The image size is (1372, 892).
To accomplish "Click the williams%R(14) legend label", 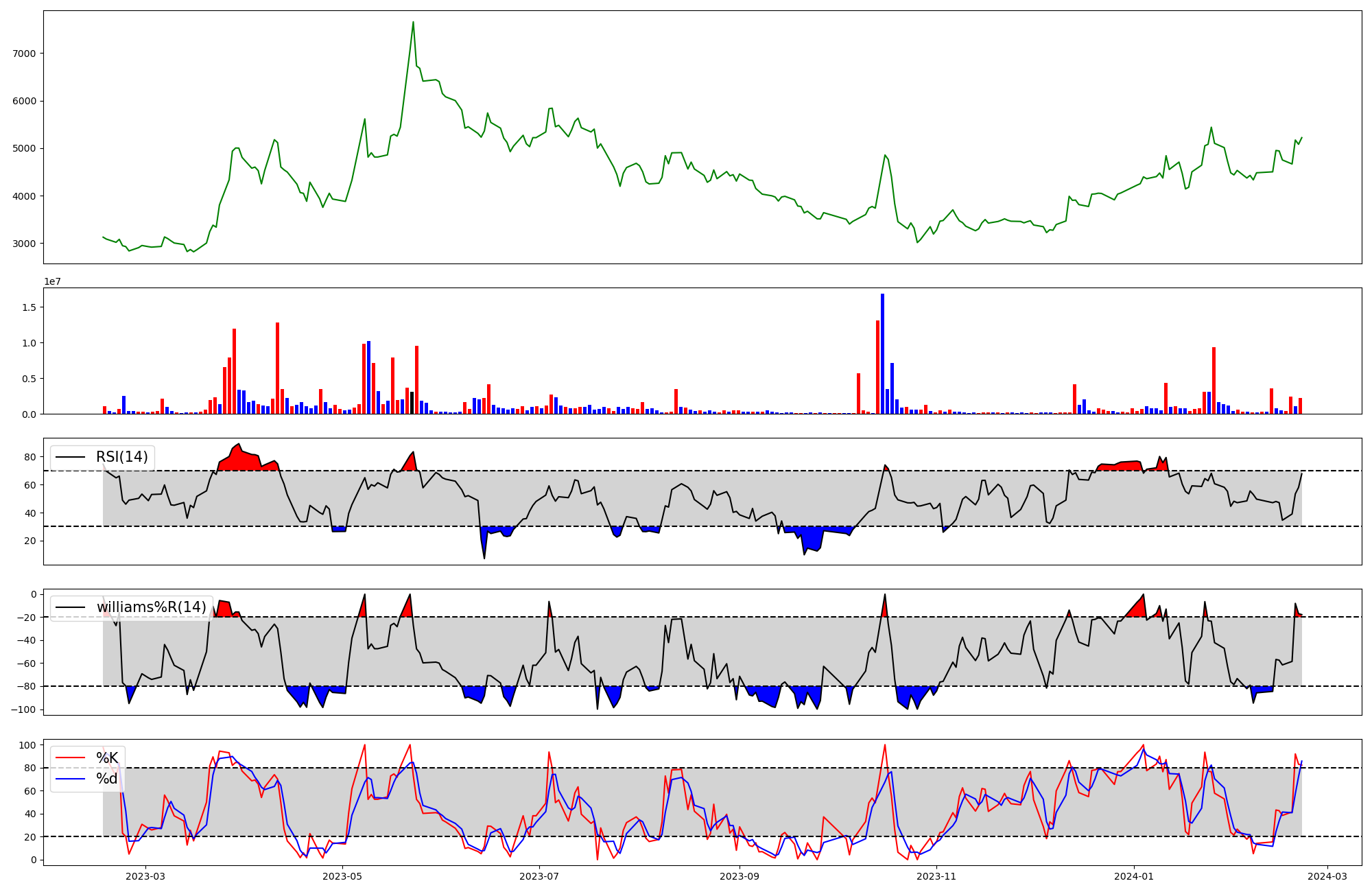I will tap(151, 607).
